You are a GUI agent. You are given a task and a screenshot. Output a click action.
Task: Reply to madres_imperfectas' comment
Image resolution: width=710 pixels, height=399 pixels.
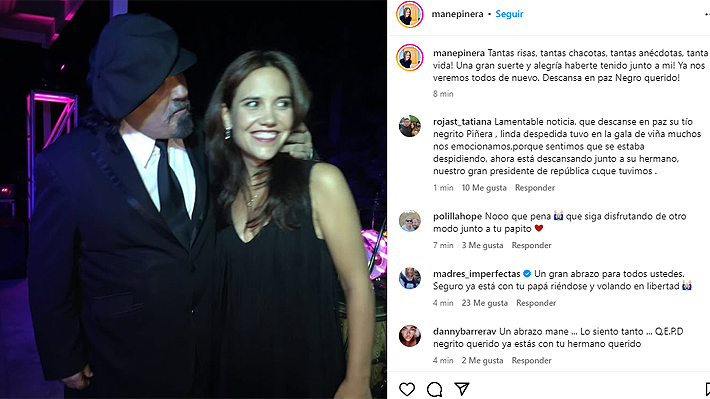pos(536,303)
